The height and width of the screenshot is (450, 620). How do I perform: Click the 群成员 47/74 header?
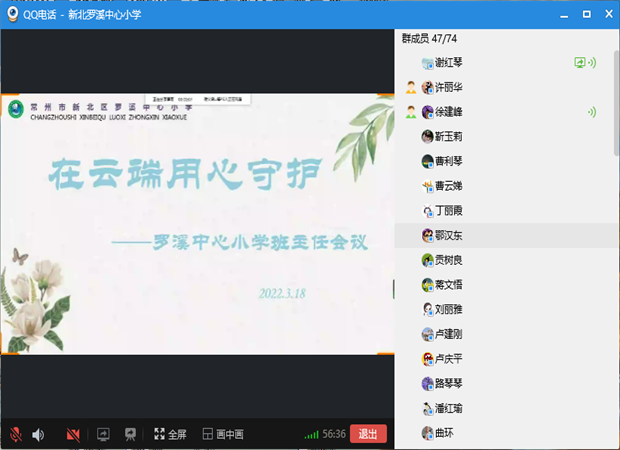tap(429, 39)
